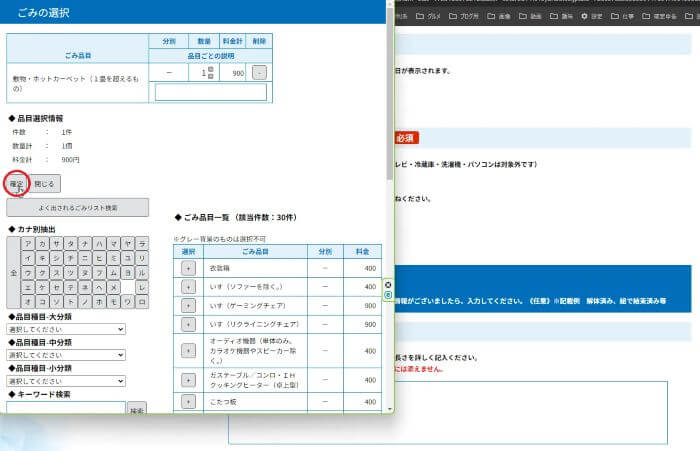Filter items by kana ロ
Screen dimensions: 700x451
pos(142,302)
